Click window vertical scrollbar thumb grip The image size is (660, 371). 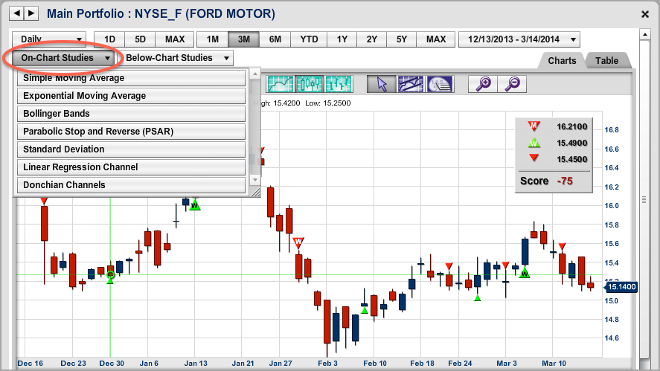tap(644, 199)
